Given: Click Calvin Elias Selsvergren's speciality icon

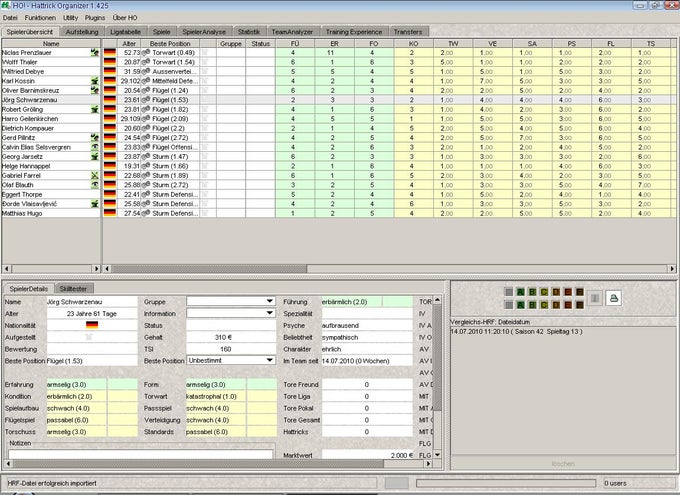Looking at the screenshot, I should click(95, 147).
